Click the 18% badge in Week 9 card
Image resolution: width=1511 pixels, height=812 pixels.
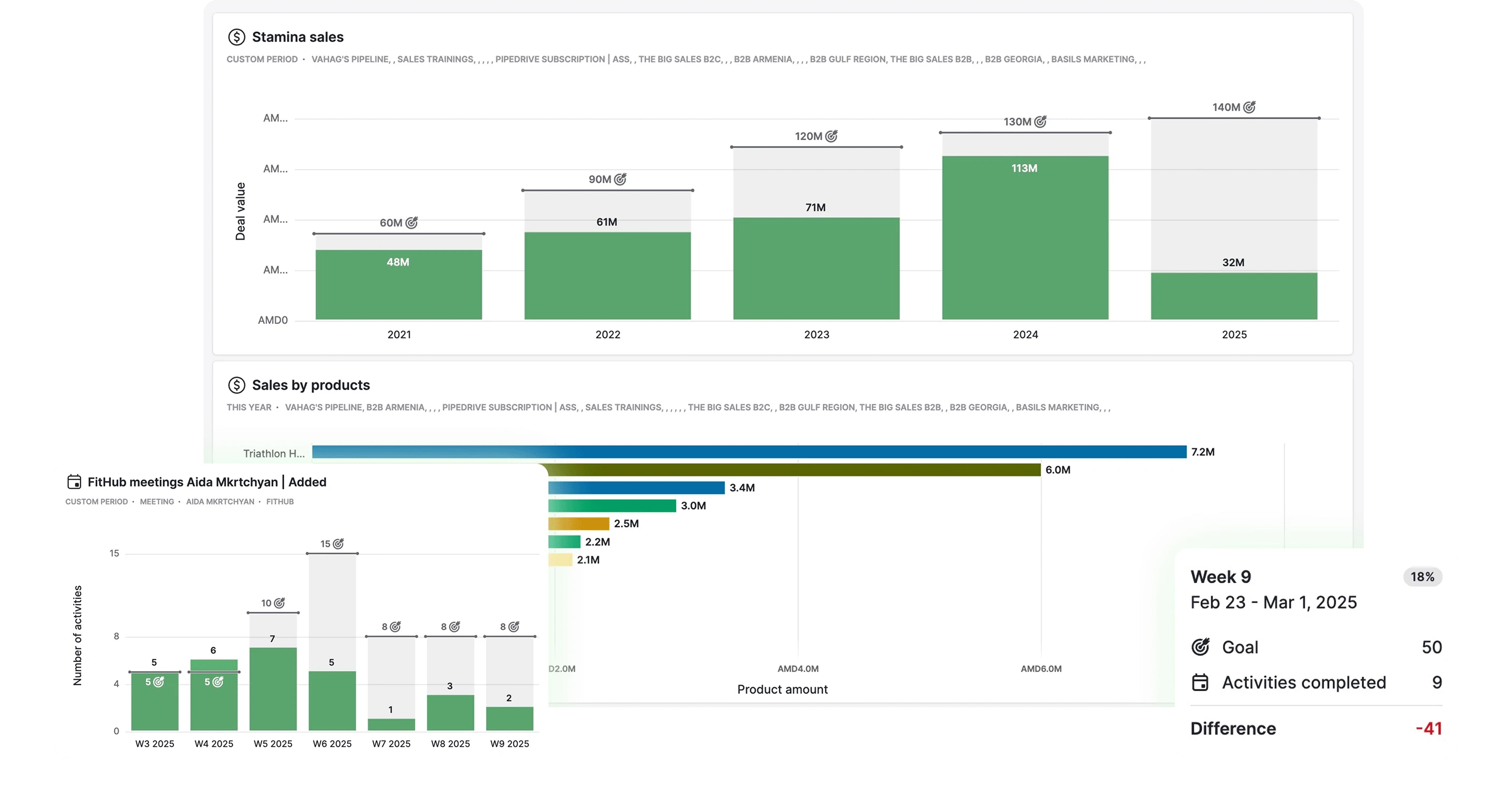click(1422, 577)
